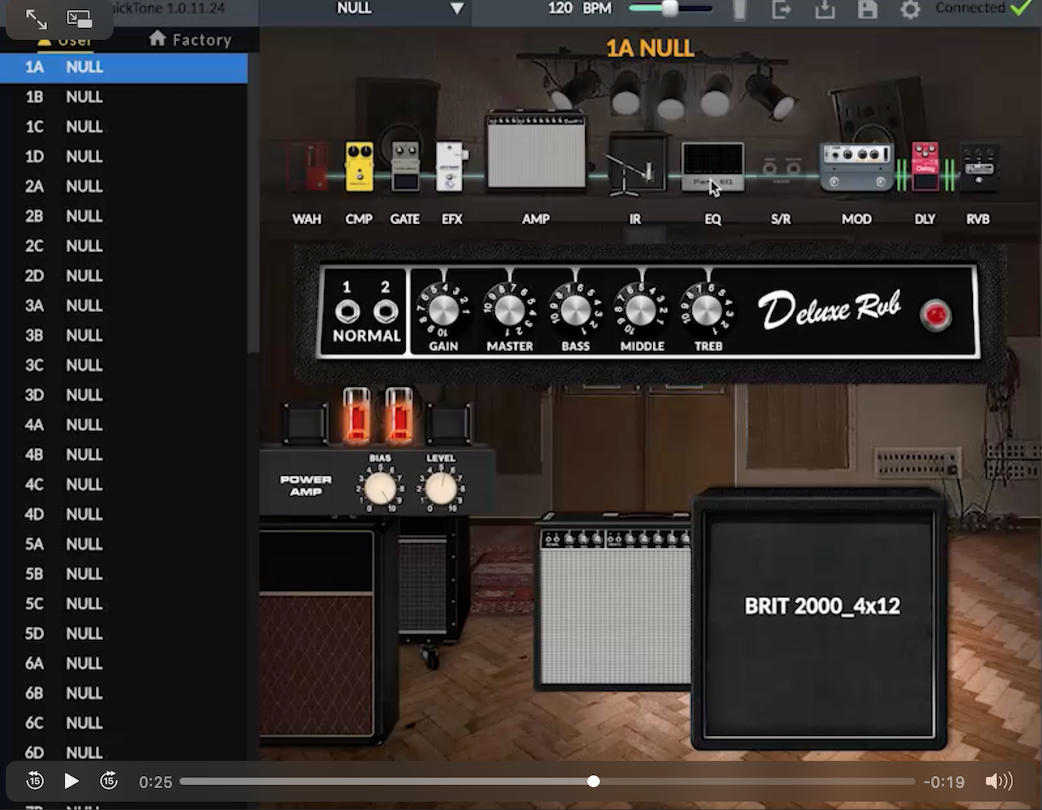Click the picture-in-picture icon
Screen dimensions: 1042x810
pyautogui.click(x=79, y=19)
